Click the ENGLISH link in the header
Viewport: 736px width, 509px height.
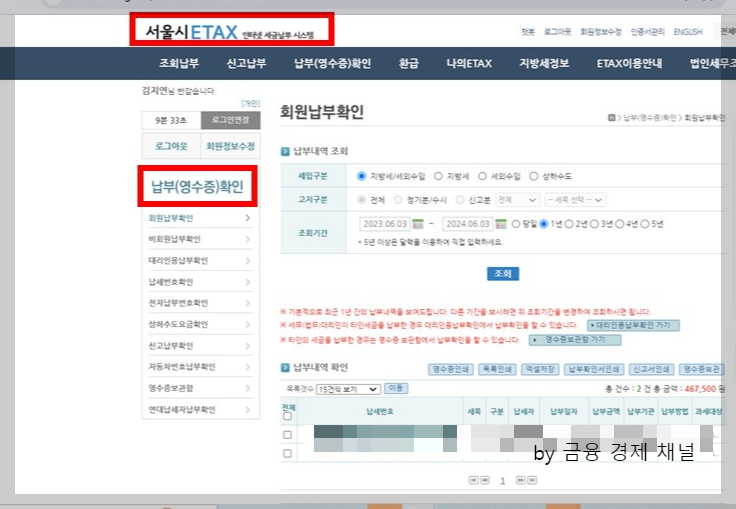click(x=688, y=32)
